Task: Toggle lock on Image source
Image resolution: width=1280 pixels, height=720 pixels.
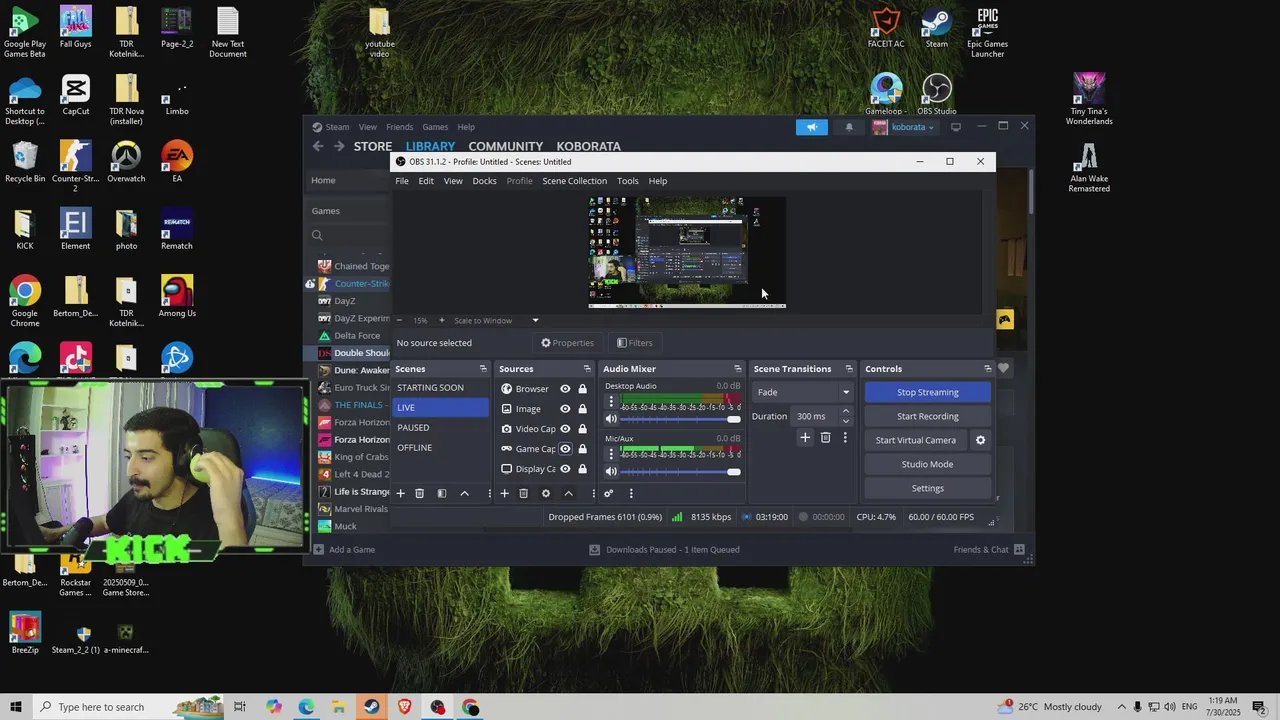Action: click(x=582, y=409)
